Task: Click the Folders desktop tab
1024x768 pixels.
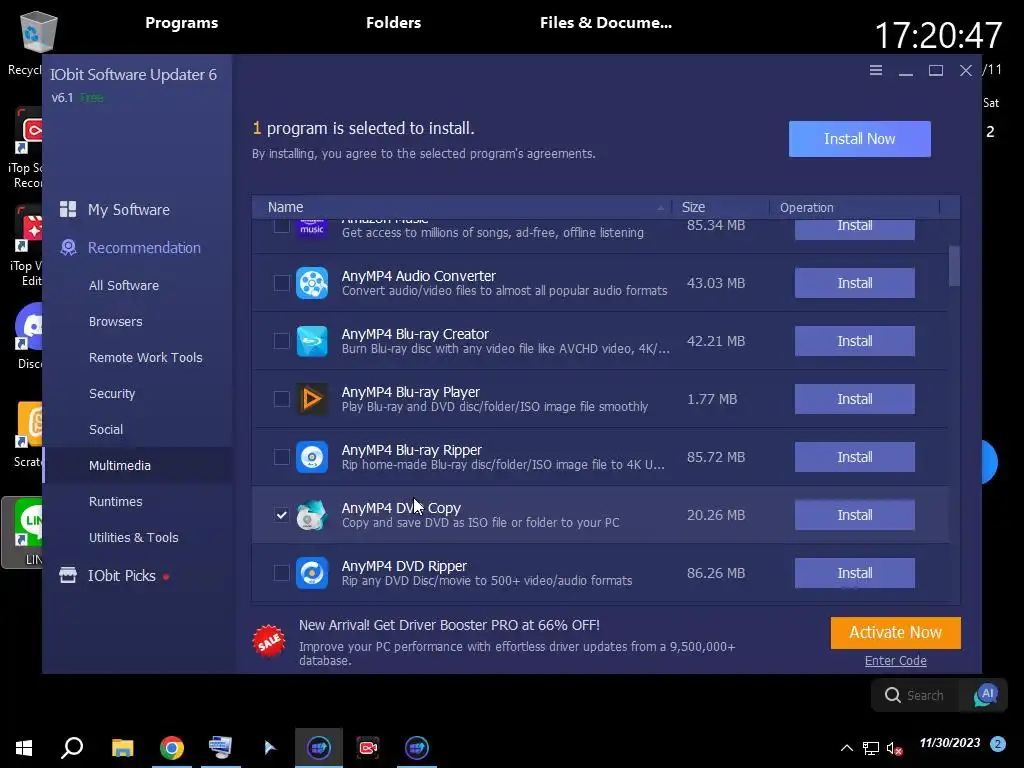Action: tap(393, 22)
